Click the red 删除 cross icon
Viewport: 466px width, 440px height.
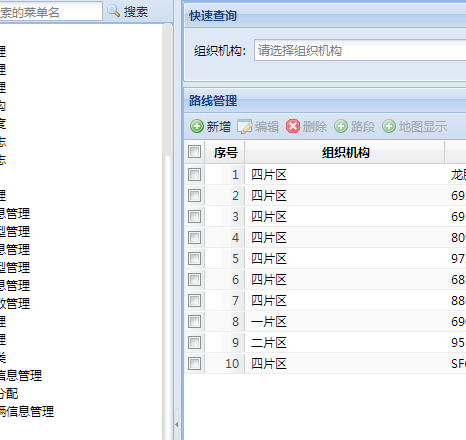coord(293,126)
